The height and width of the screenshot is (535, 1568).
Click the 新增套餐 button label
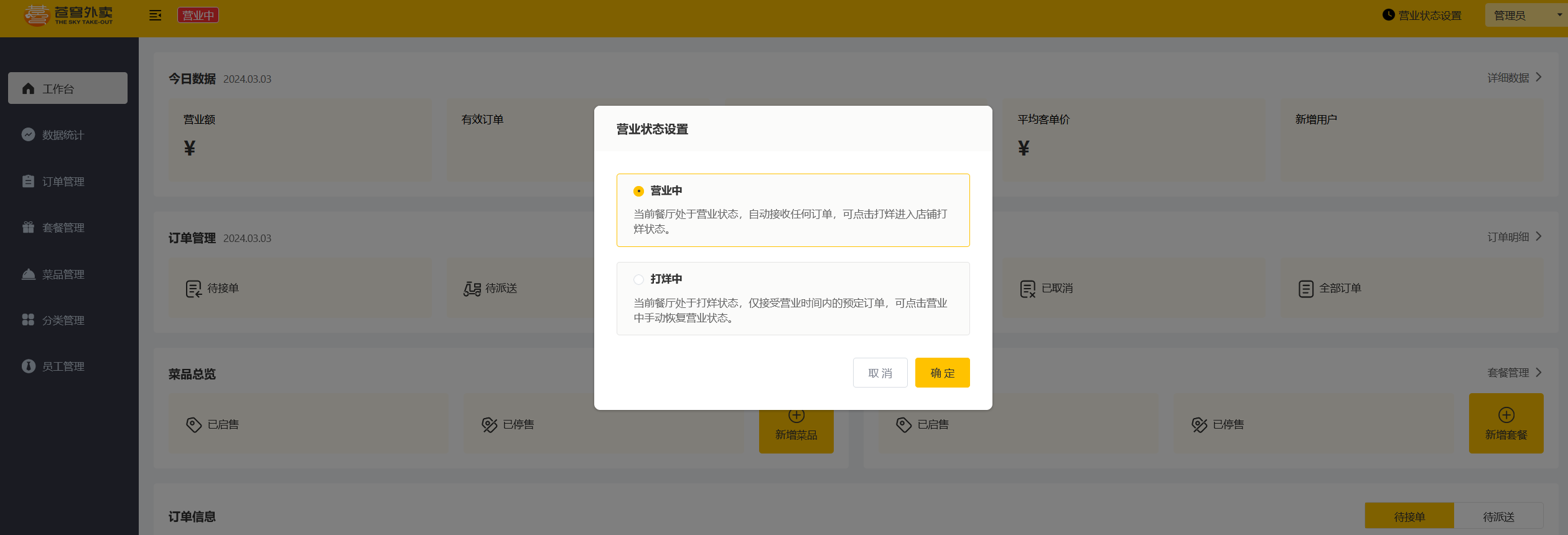[x=1506, y=435]
